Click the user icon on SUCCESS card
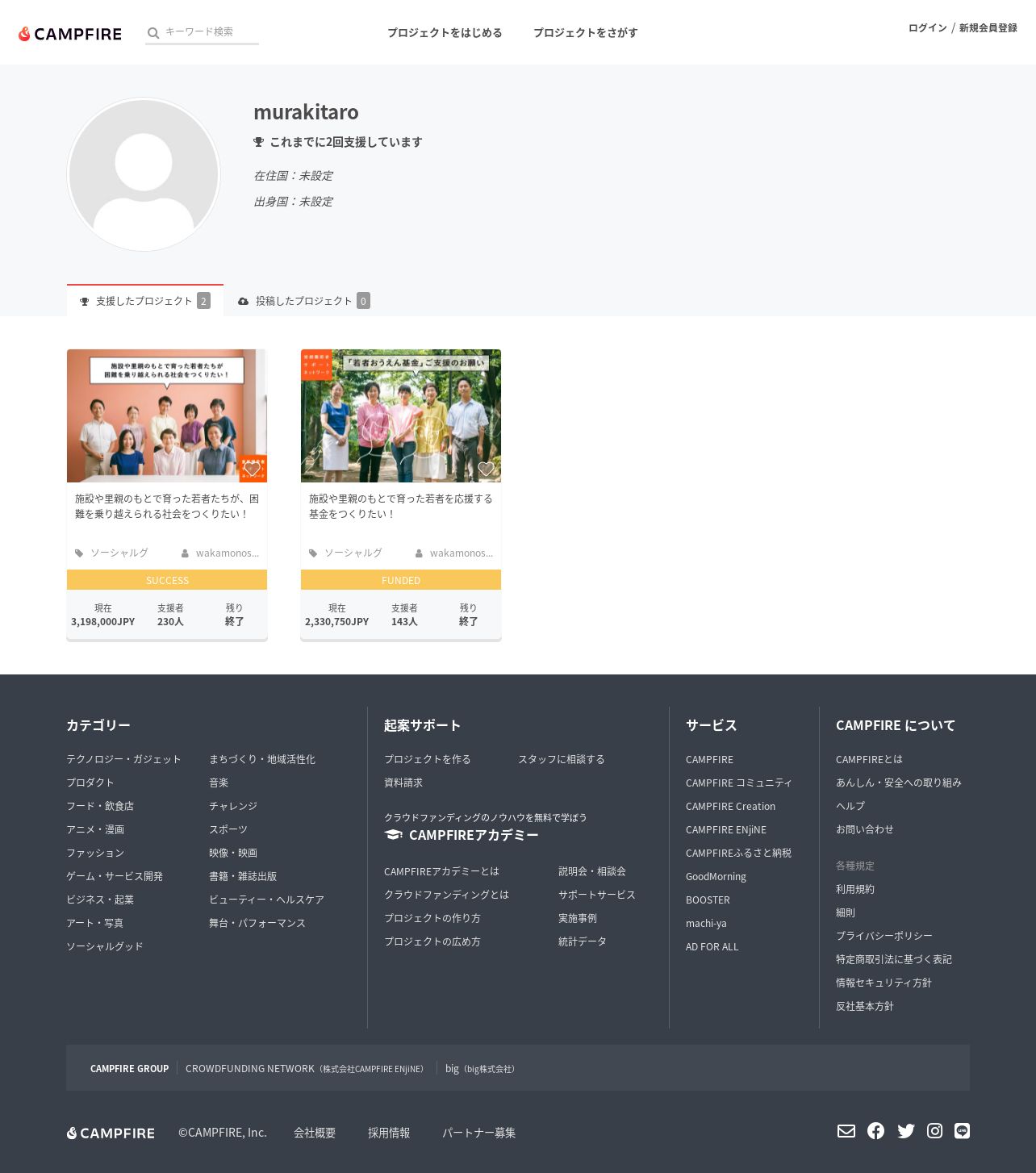Screen dimensions: 1036x1173 click(185, 553)
